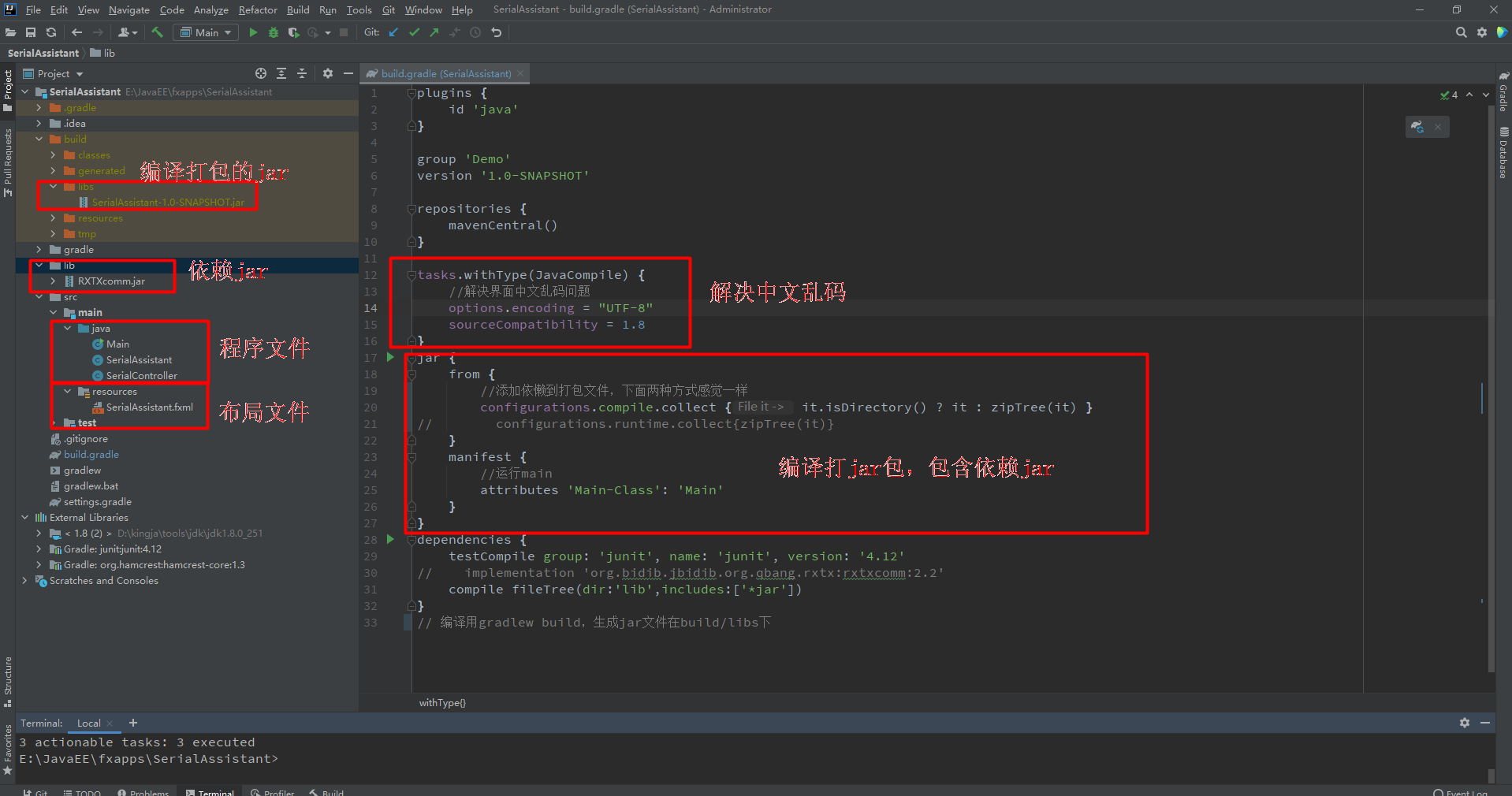Stop the running process
The width and height of the screenshot is (1512, 796).
(x=344, y=32)
